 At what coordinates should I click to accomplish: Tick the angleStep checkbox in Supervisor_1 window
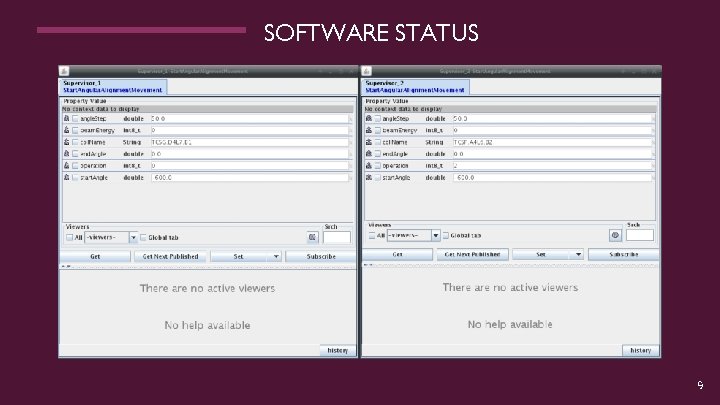tap(75, 118)
